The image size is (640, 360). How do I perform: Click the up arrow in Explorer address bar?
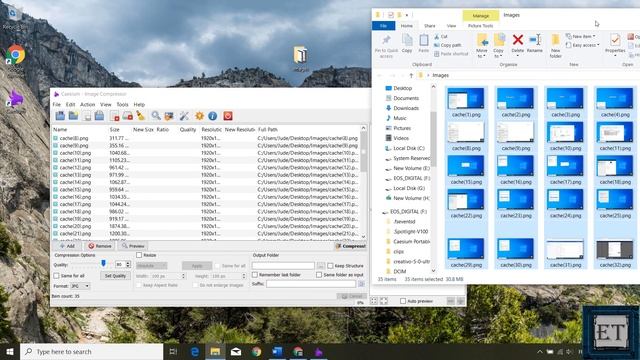(411, 75)
